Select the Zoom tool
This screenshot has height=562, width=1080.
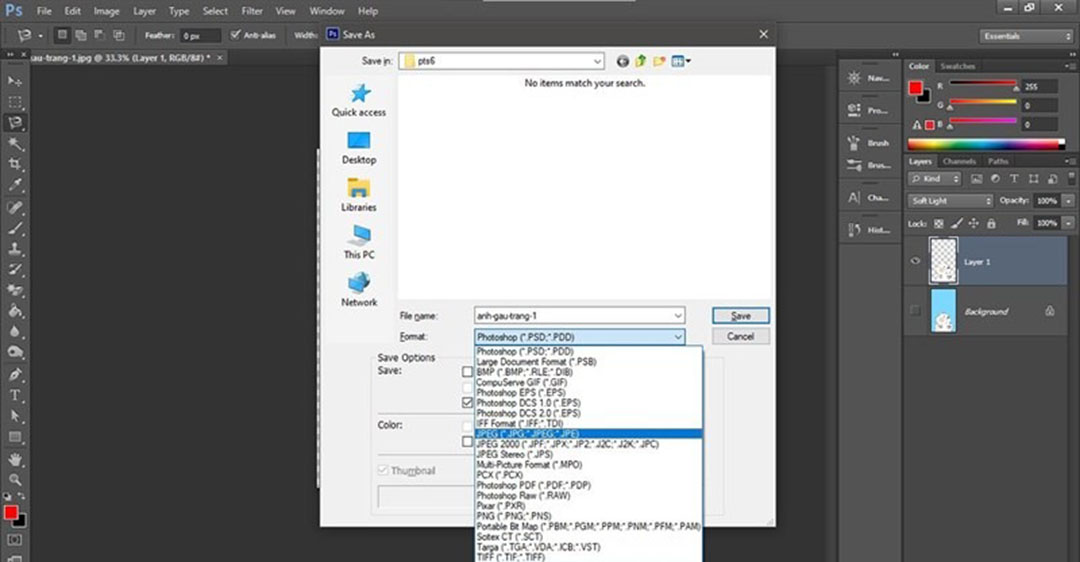(14, 479)
